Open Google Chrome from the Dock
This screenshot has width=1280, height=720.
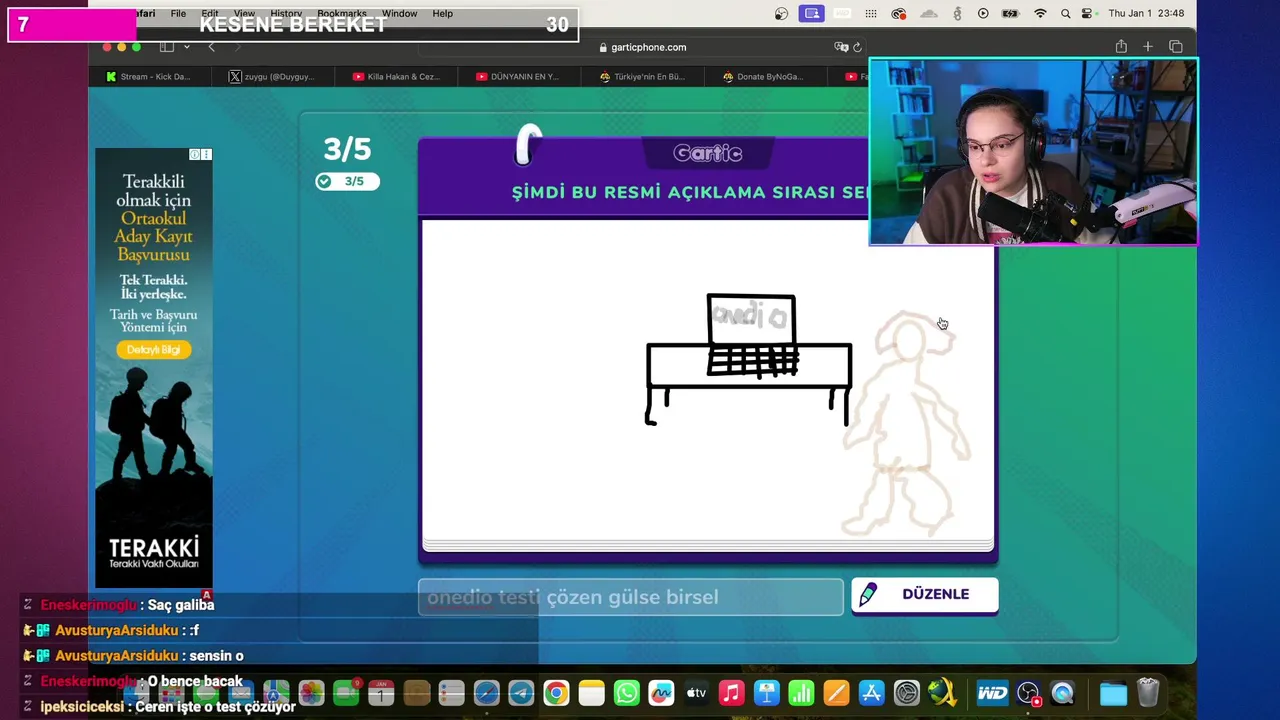556,693
